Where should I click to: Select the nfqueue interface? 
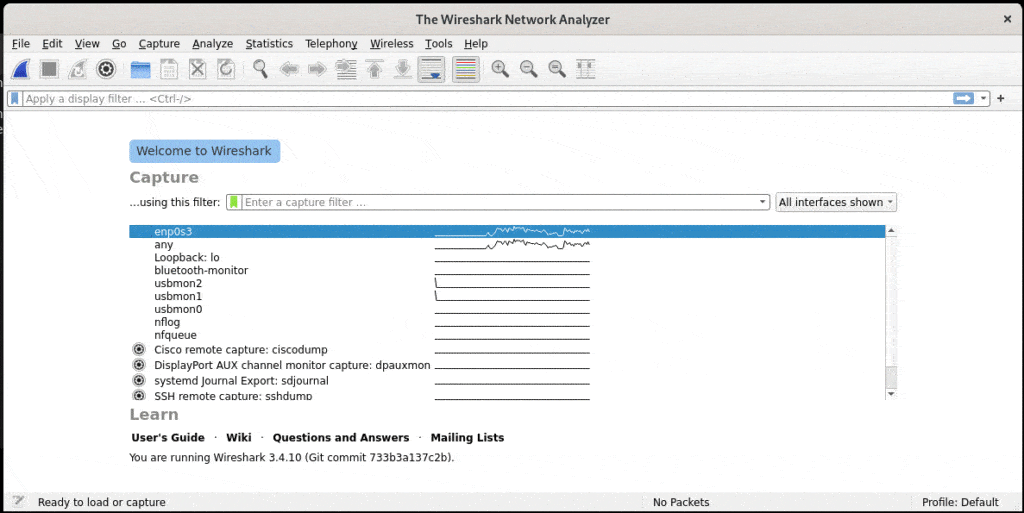click(507, 335)
